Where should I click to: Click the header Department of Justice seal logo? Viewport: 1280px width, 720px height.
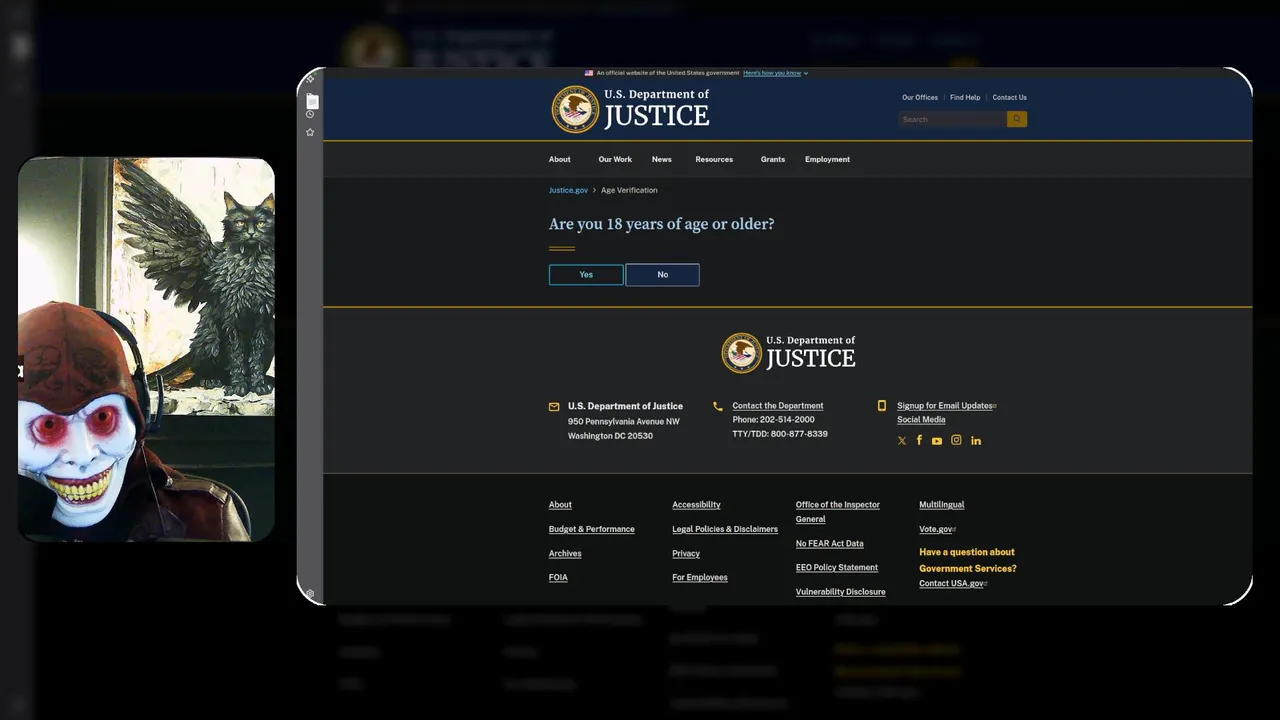pyautogui.click(x=575, y=109)
